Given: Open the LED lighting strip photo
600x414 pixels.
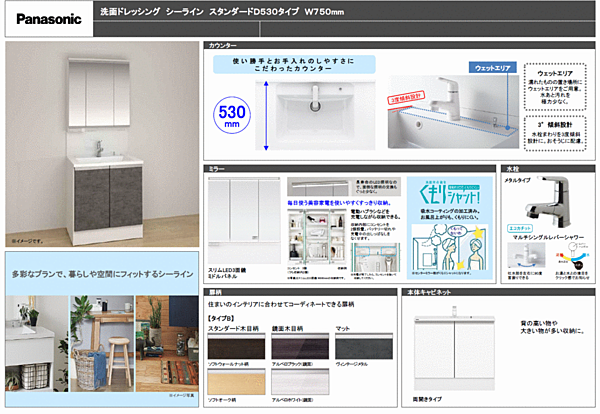Looking at the screenshot, I should (320, 187).
